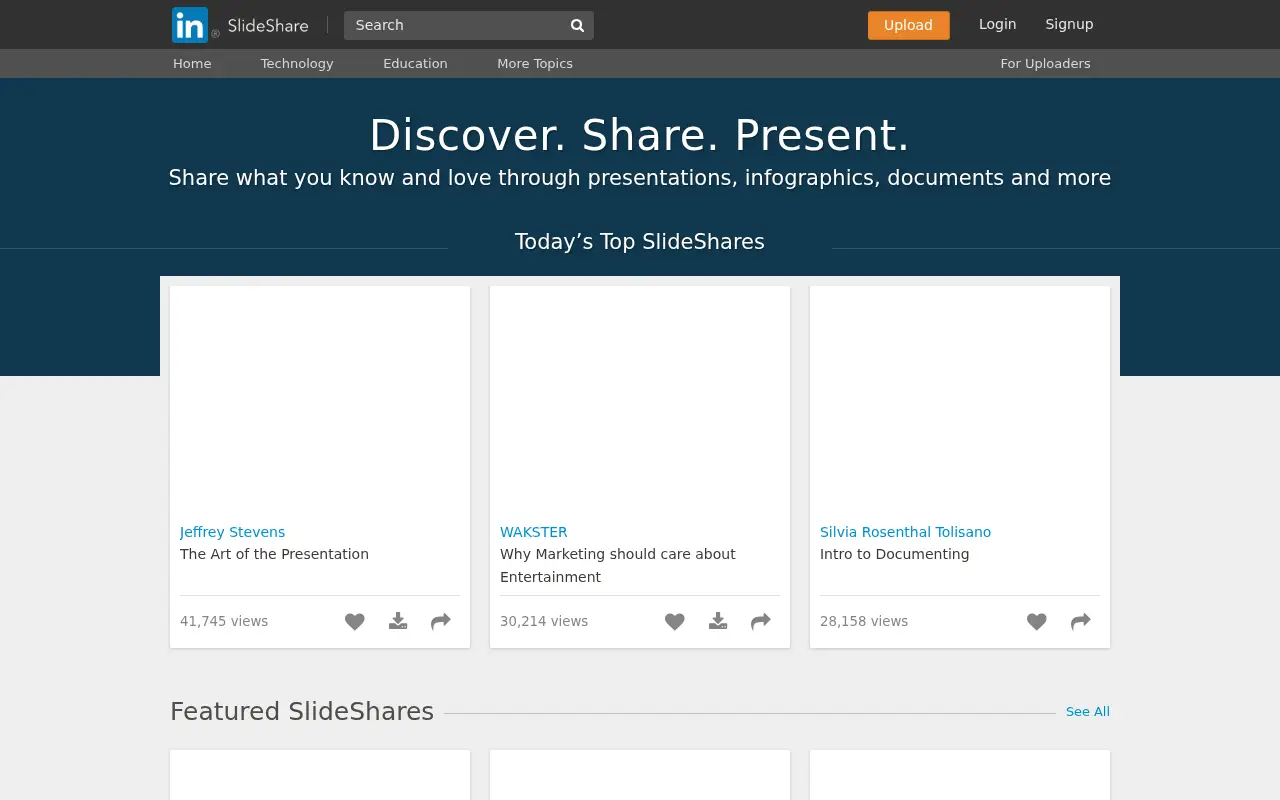Share Intro to Documenting slideshow

[1081, 621]
